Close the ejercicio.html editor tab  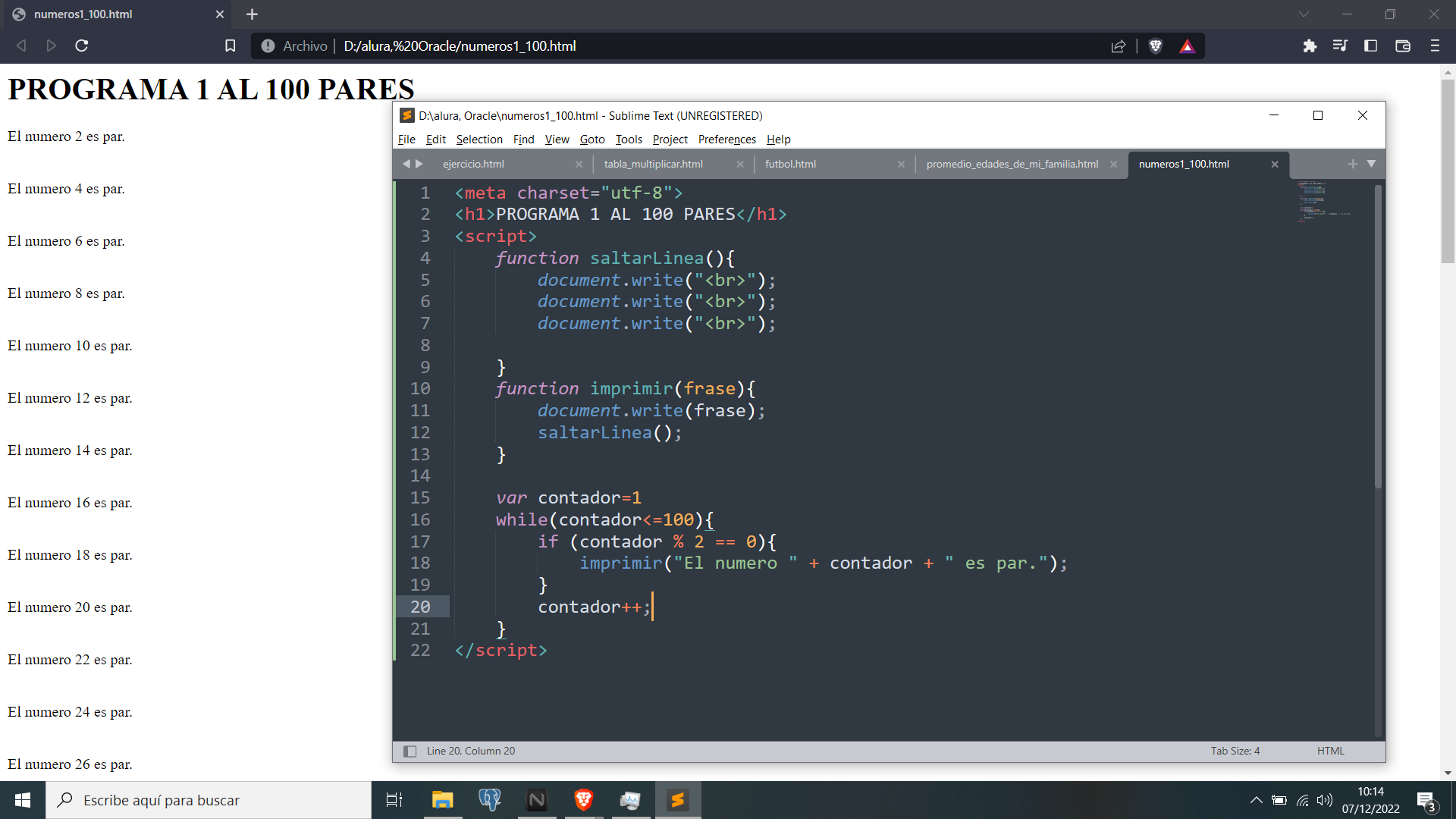point(579,165)
